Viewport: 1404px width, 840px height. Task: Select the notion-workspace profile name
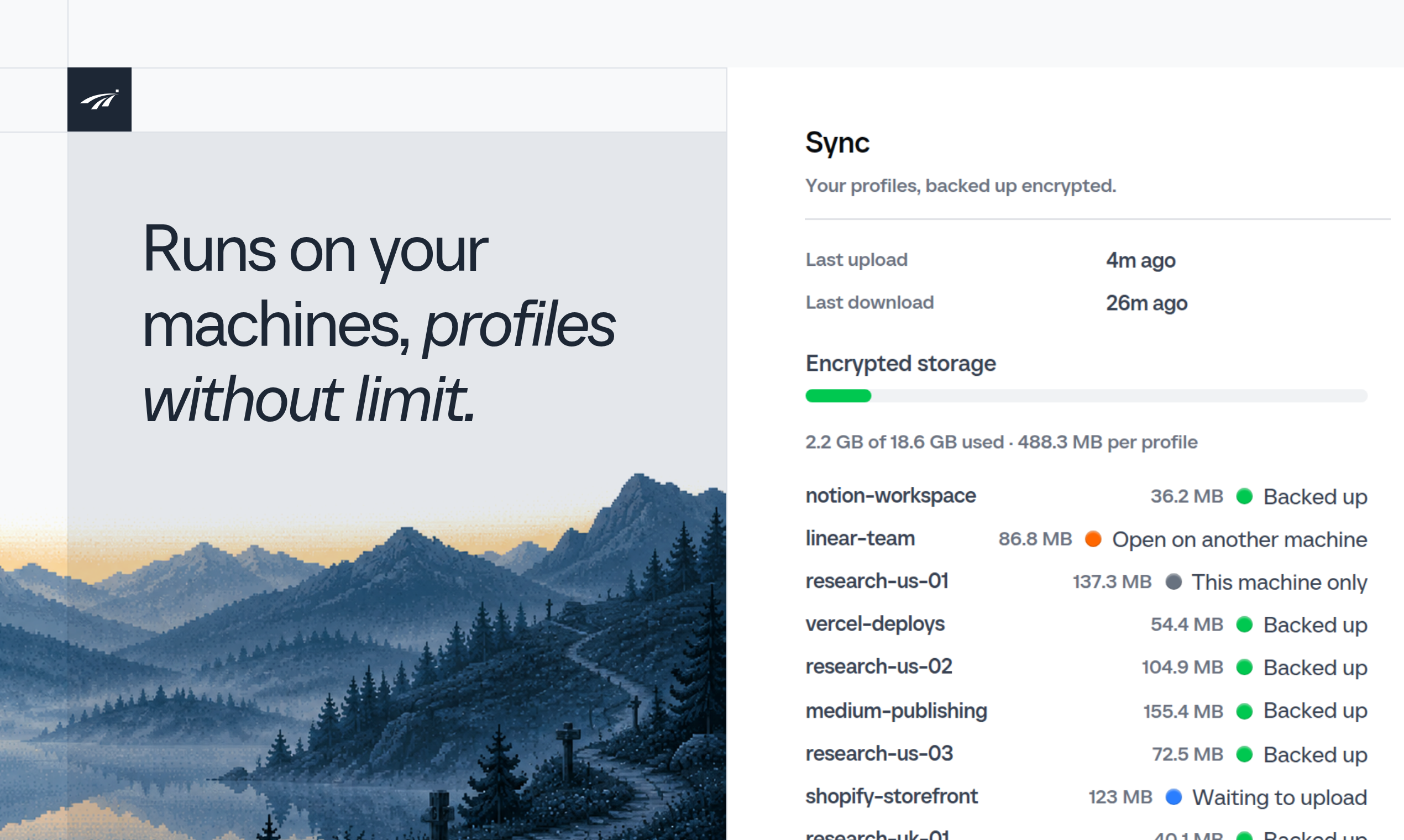coord(890,496)
